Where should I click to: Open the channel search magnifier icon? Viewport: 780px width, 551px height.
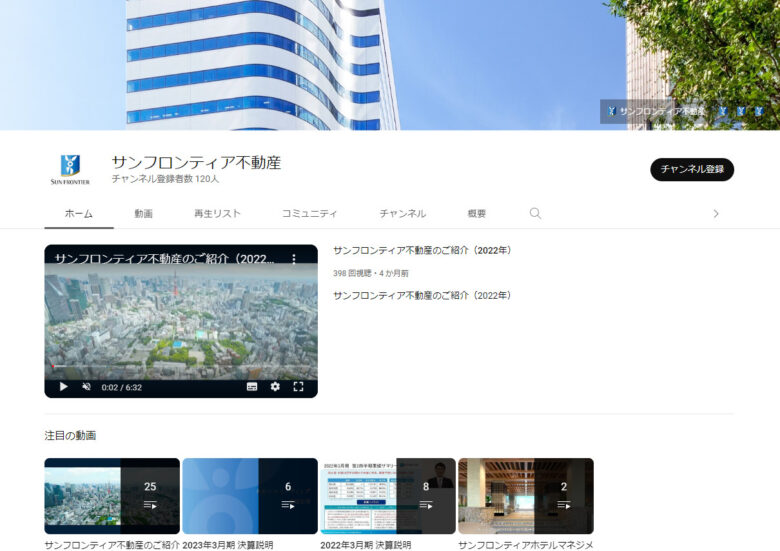(535, 213)
